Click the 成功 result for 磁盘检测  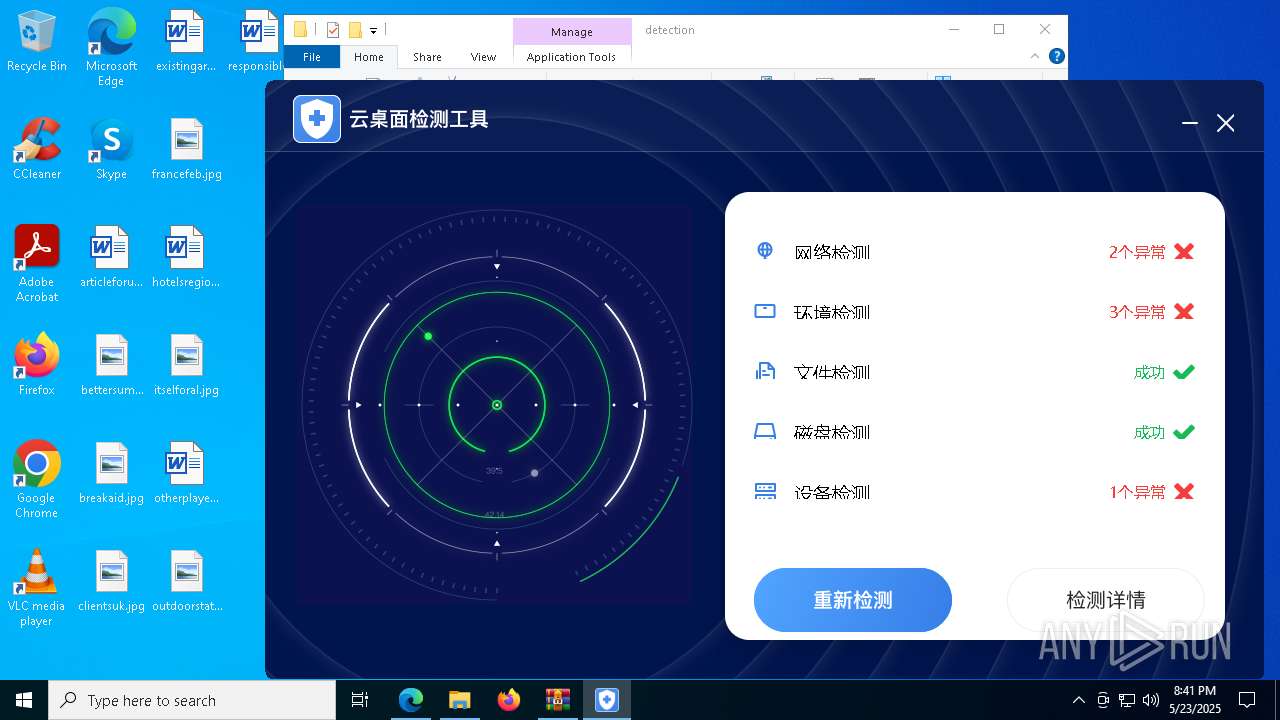tap(1149, 432)
